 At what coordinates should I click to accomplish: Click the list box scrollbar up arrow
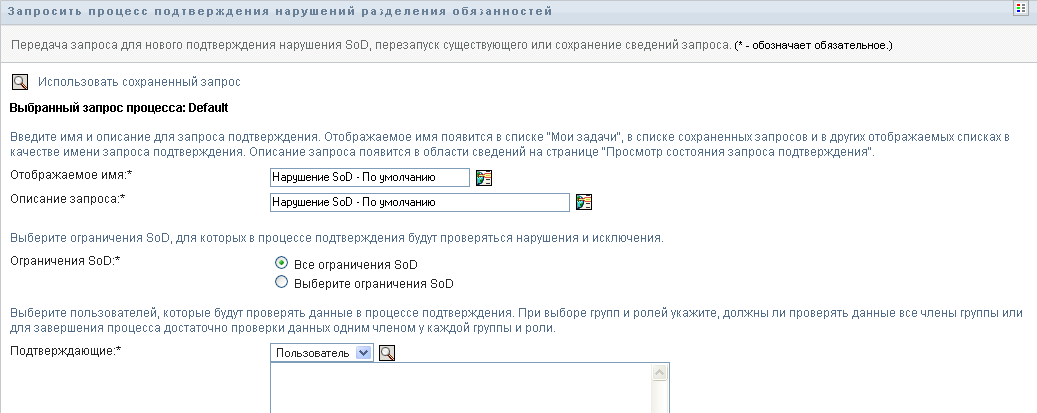[x=659, y=373]
